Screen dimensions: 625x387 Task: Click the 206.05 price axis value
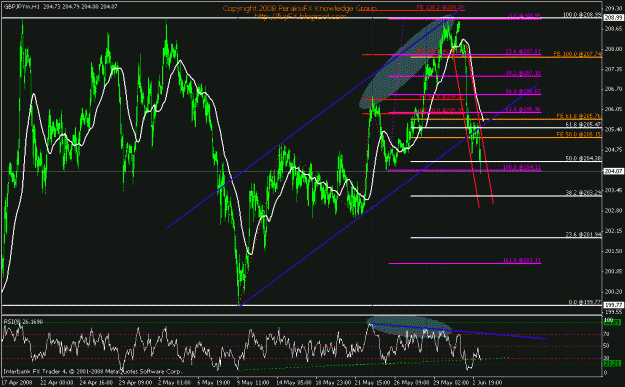[613, 109]
